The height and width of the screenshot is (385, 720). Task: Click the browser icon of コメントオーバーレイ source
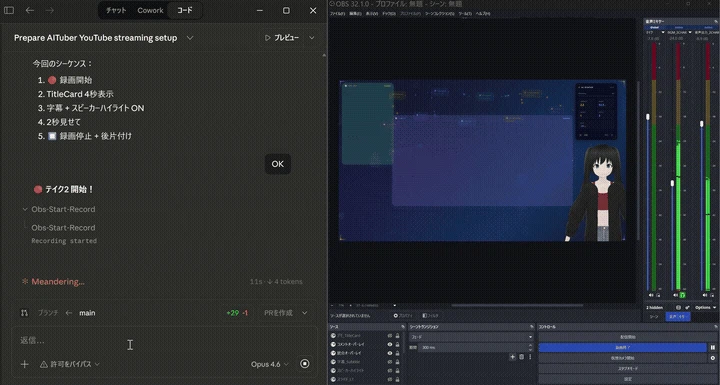point(333,345)
